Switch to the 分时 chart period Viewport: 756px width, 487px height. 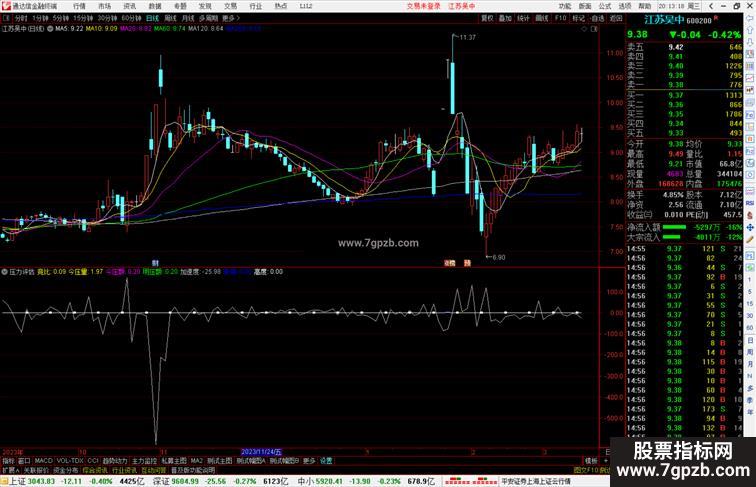(x=21, y=18)
